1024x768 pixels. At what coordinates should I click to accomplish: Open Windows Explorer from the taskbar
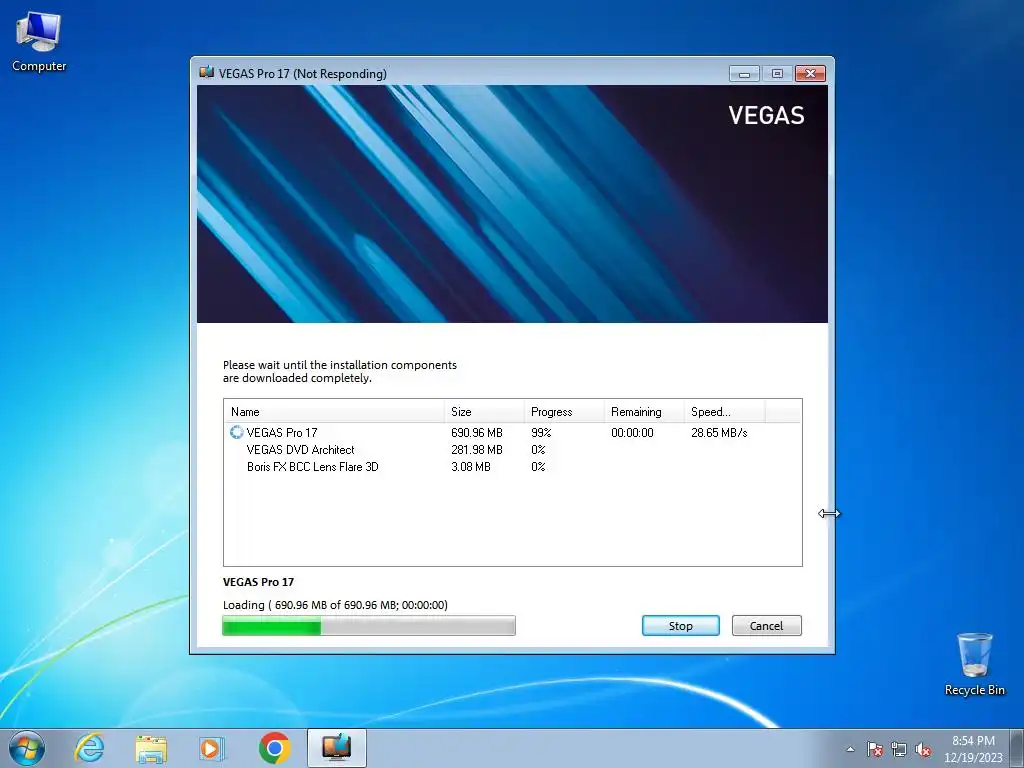coord(151,748)
